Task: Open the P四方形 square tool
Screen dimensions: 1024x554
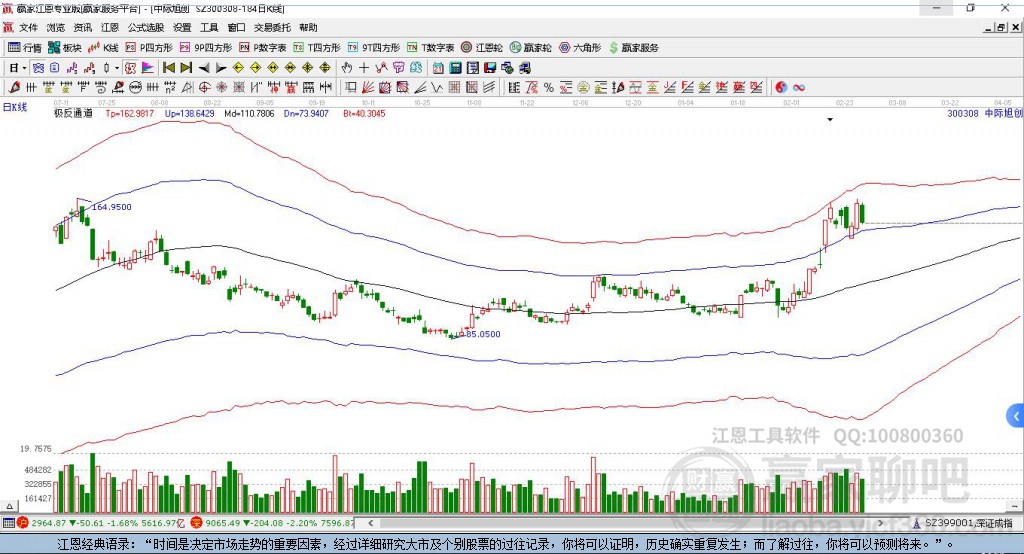Action: click(x=149, y=48)
